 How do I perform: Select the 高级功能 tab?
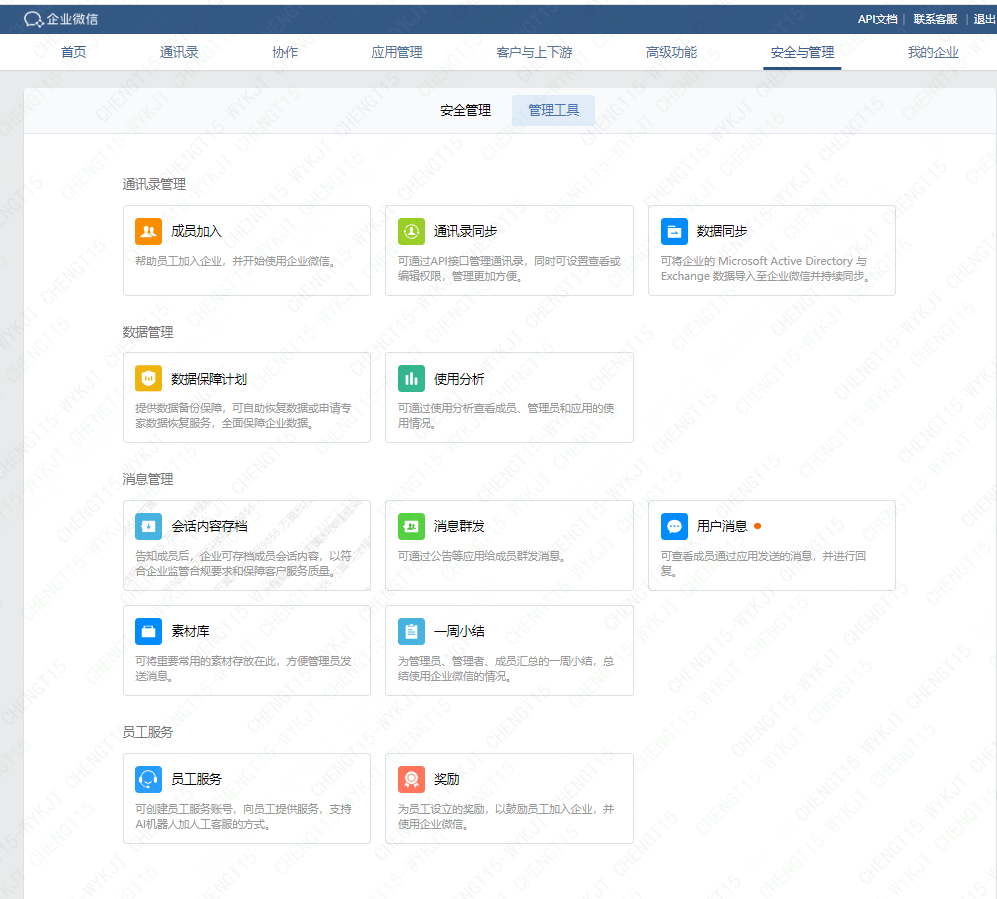pyautogui.click(x=671, y=52)
